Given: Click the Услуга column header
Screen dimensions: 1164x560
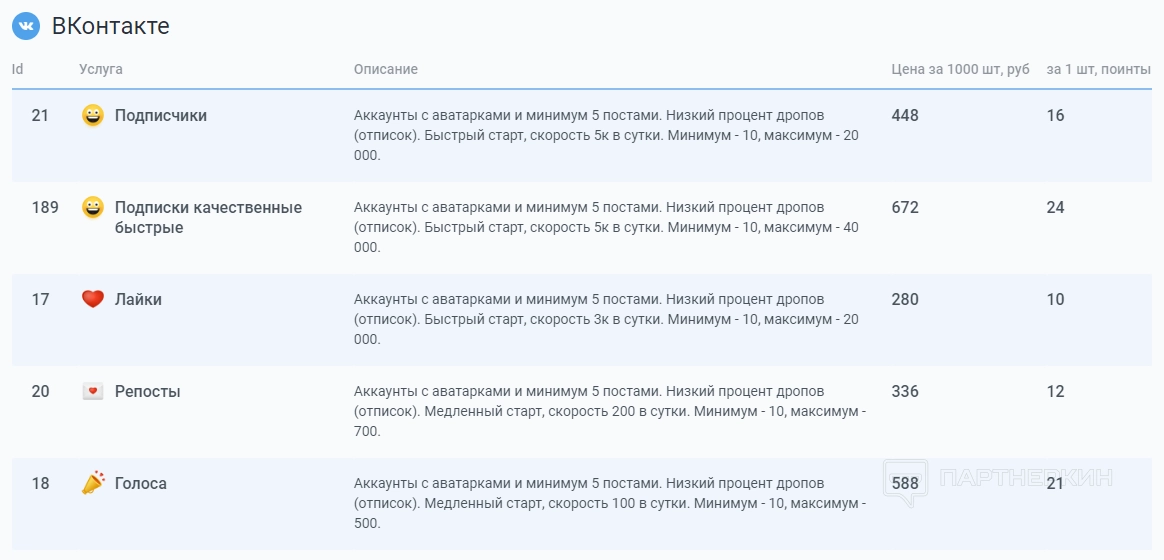Looking at the screenshot, I should pyautogui.click(x=101, y=69).
